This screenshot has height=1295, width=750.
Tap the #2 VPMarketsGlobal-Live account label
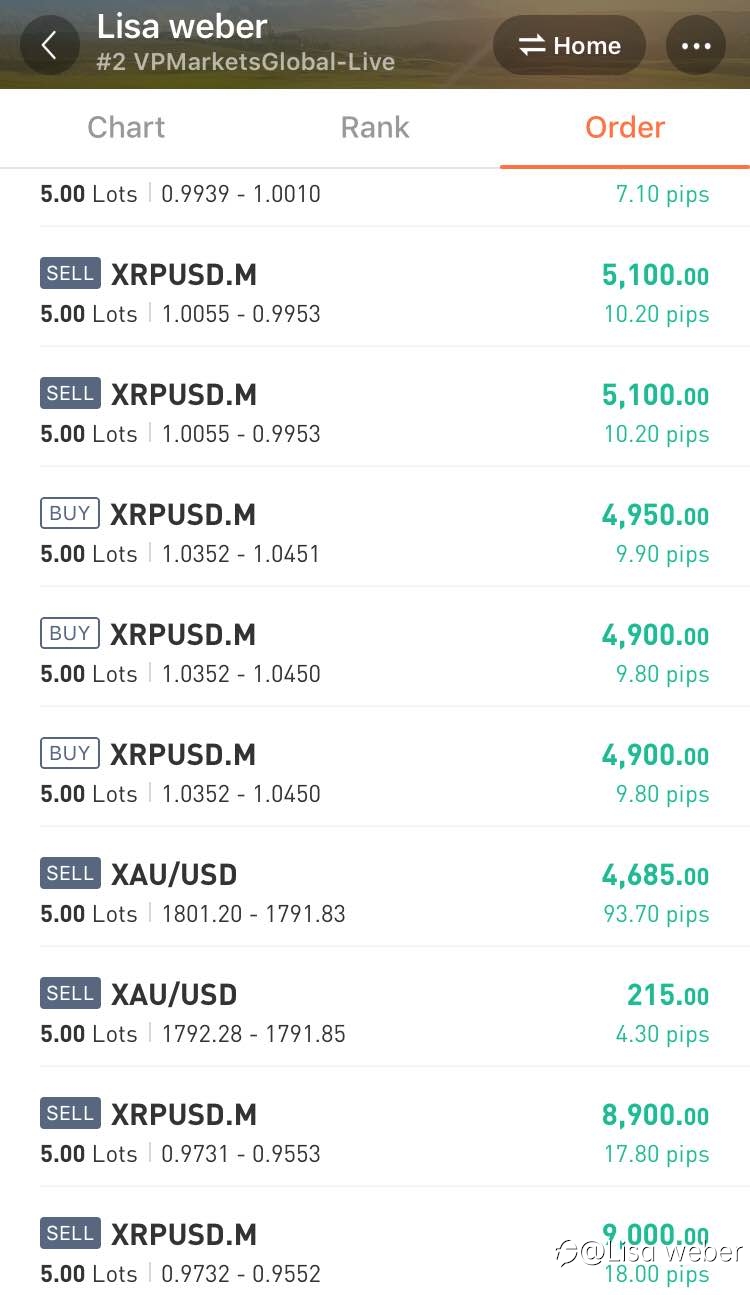coord(246,62)
